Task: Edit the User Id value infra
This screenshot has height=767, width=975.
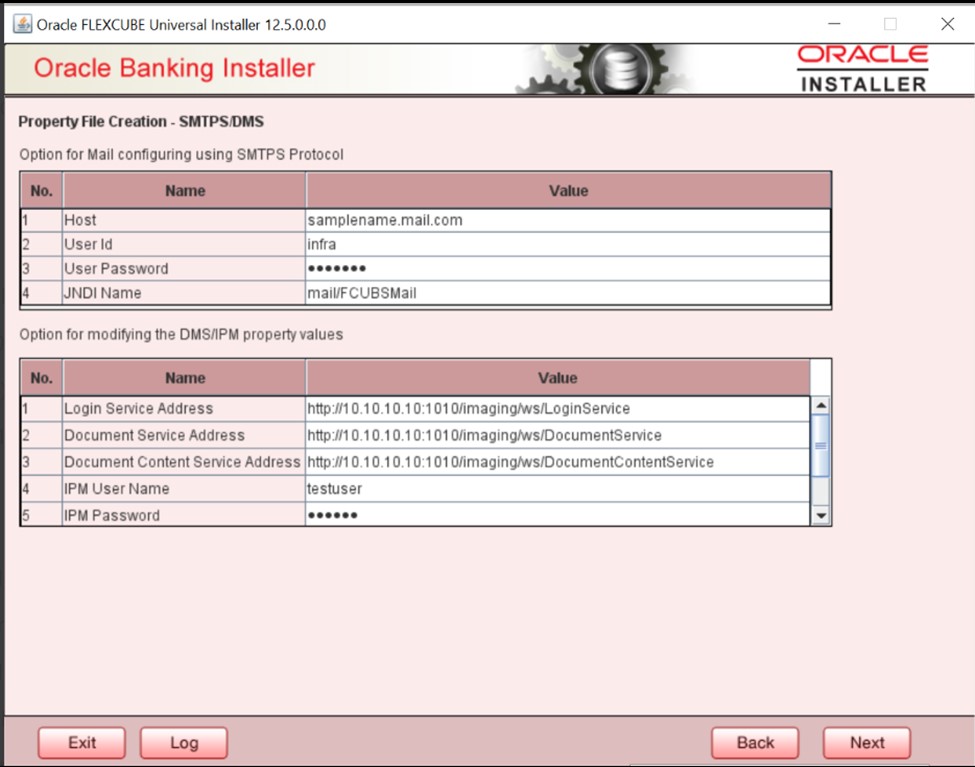Action: (x=568, y=244)
